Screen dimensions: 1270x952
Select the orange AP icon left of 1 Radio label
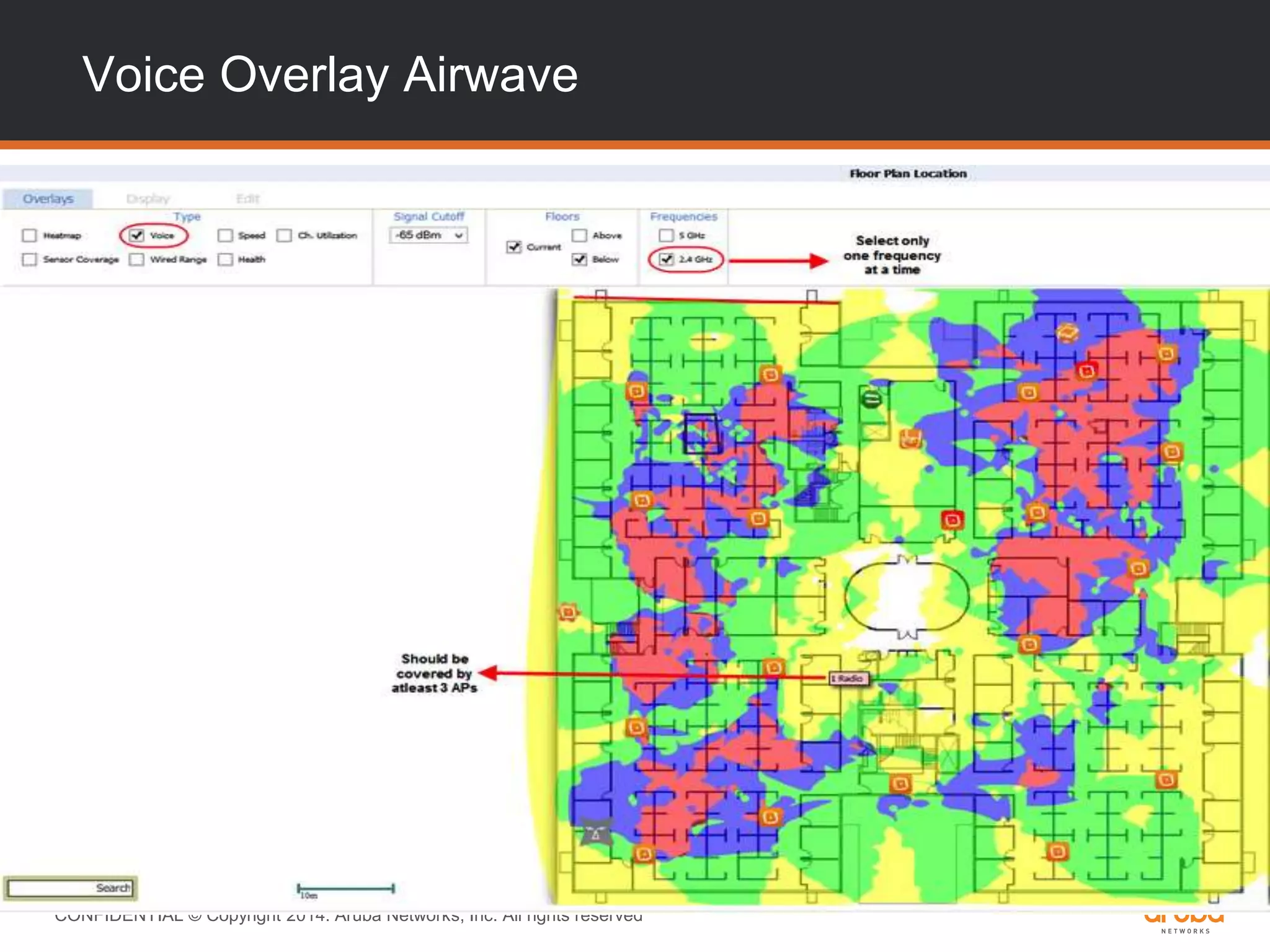point(773,668)
